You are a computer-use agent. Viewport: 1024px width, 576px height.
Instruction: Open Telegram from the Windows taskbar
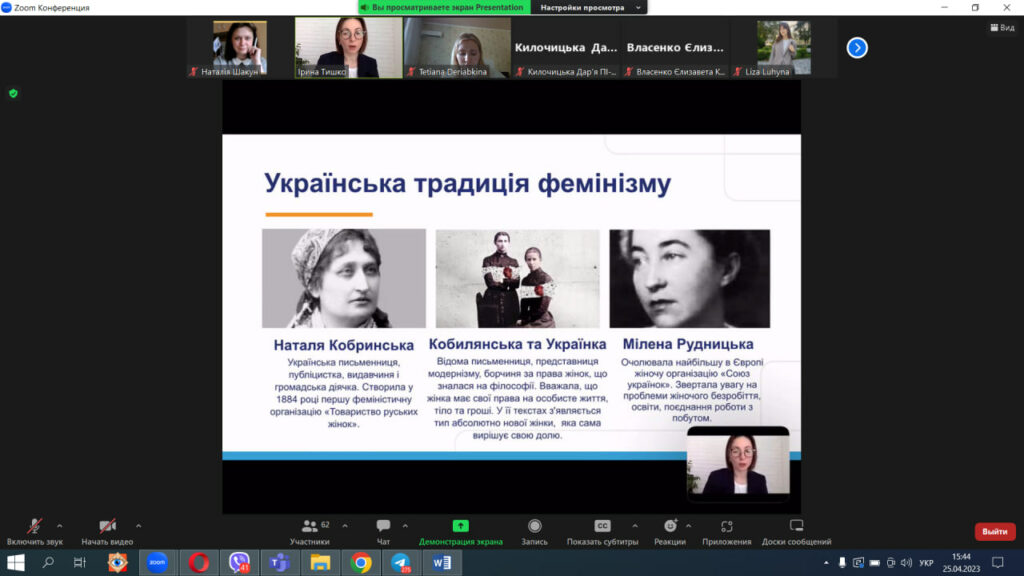tap(400, 563)
